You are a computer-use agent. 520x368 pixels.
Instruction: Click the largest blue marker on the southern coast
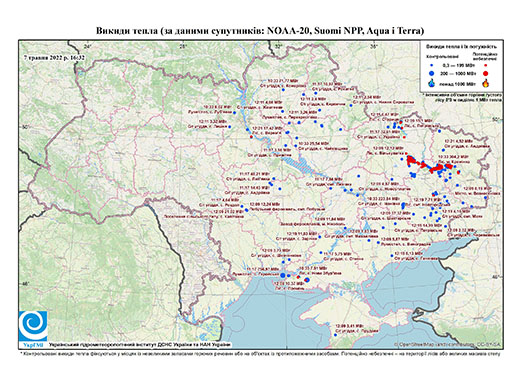pyautogui.click(x=283, y=275)
